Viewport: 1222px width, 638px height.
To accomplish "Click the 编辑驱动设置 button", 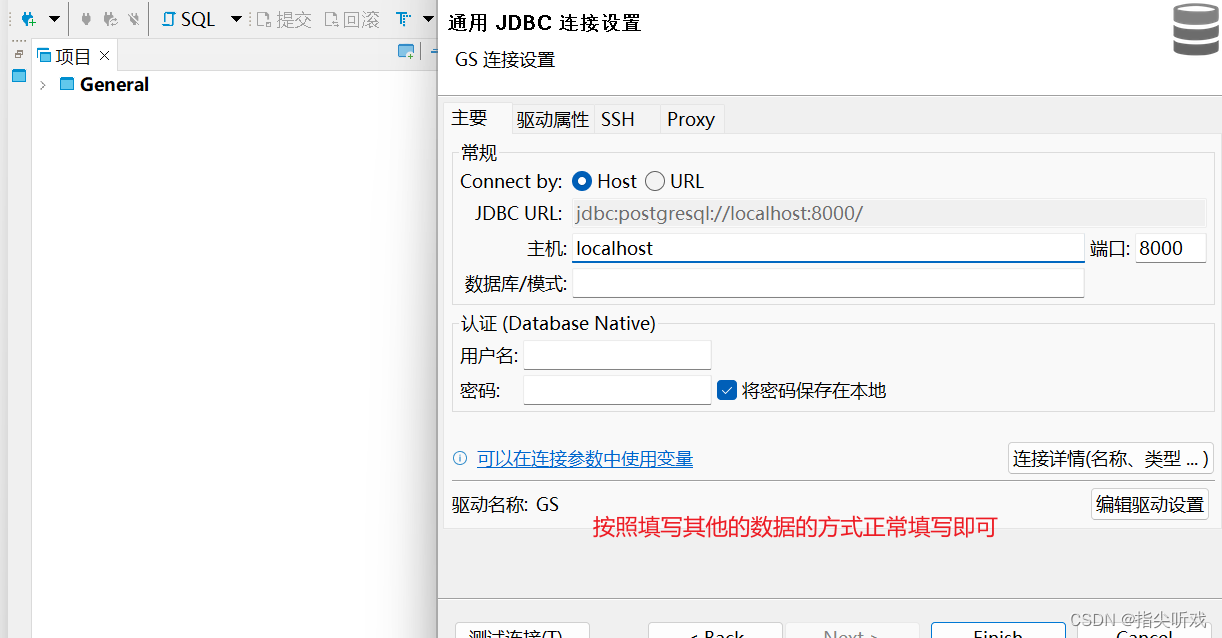I will click(1149, 504).
